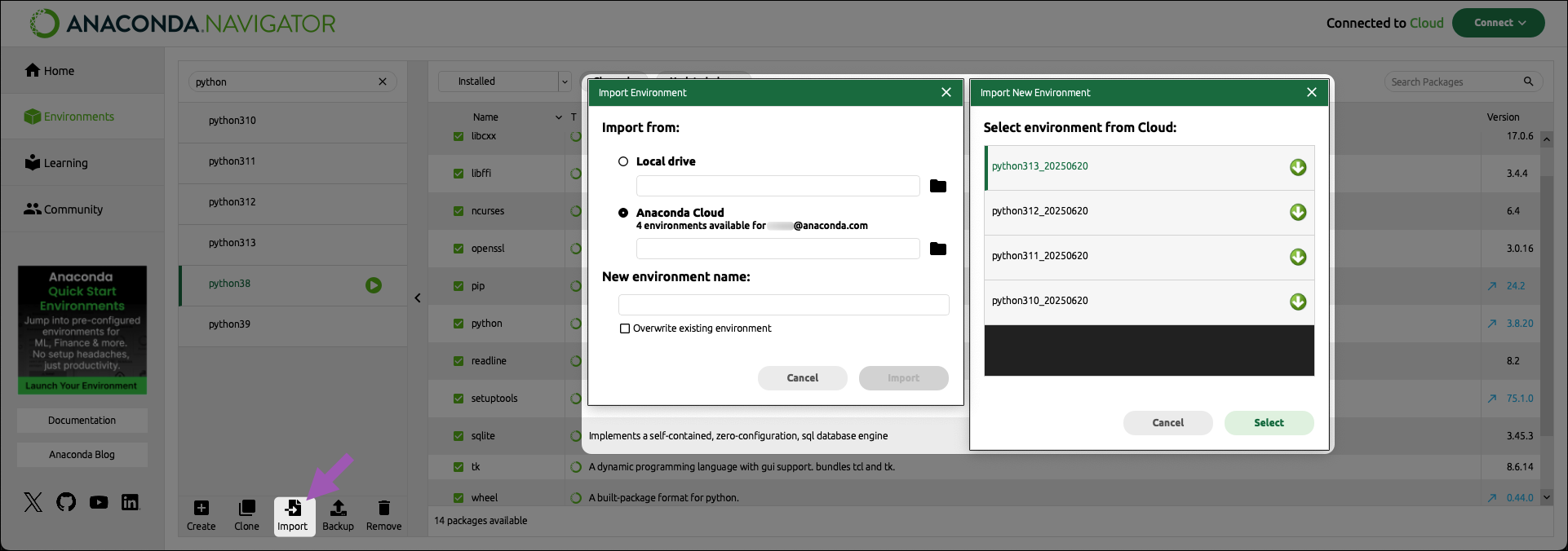Download python312_20250620 cloud environment
Image resolution: width=1568 pixels, height=551 pixels.
coord(1298,212)
